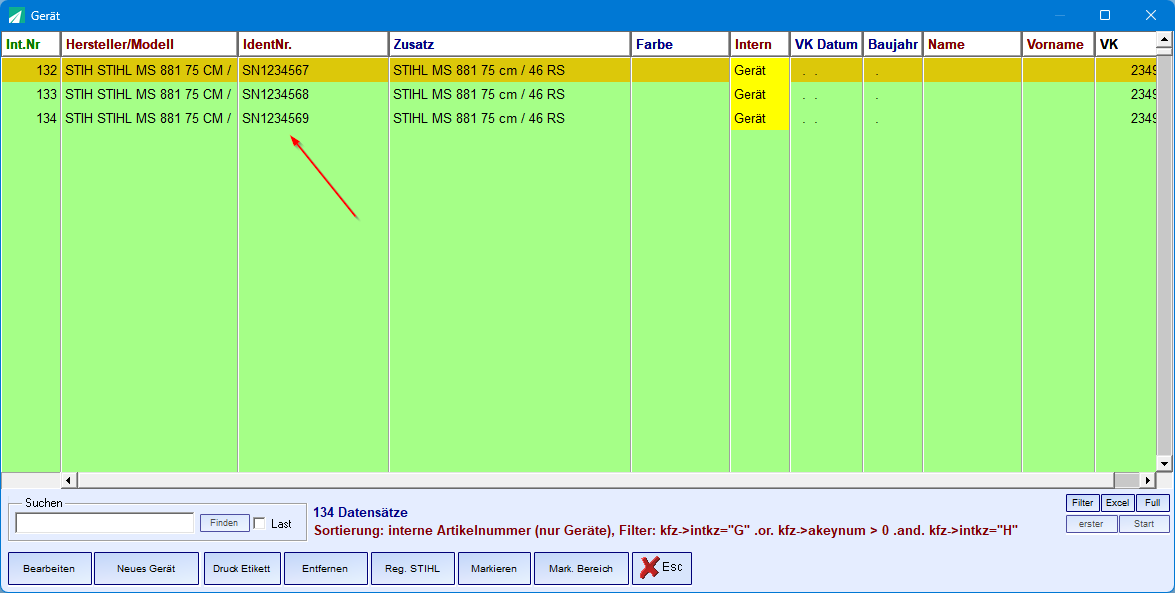The height and width of the screenshot is (593, 1175).
Task: Click the vertical scrollbar up arrow
Action: 1165,39
